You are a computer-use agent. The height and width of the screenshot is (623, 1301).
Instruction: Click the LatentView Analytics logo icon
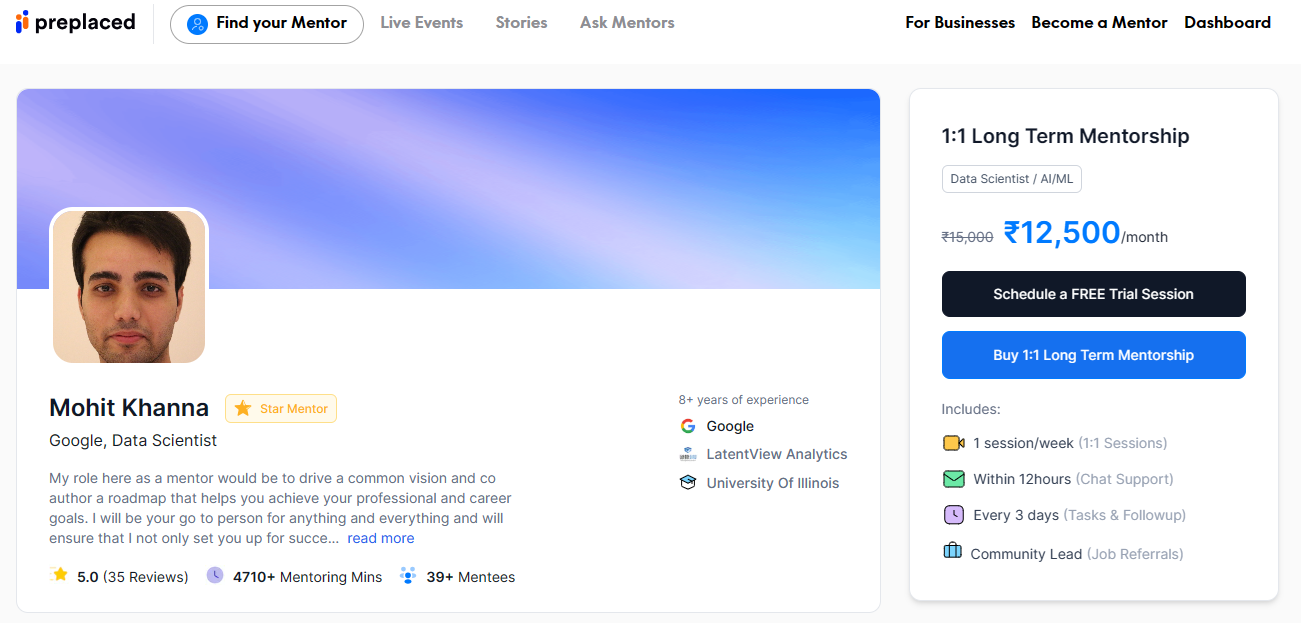pyautogui.click(x=688, y=454)
